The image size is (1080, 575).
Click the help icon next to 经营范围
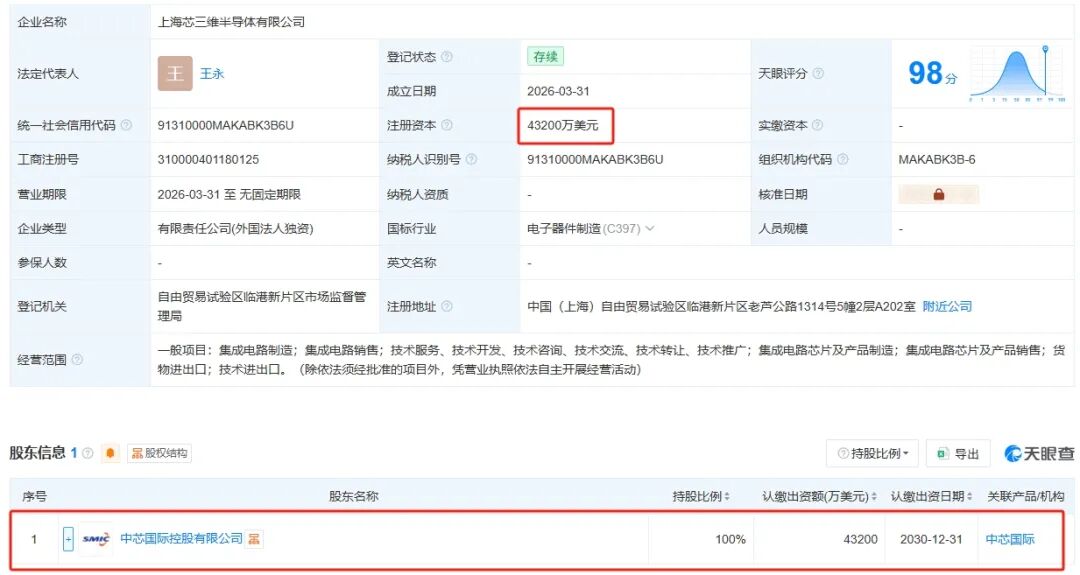coord(78,360)
